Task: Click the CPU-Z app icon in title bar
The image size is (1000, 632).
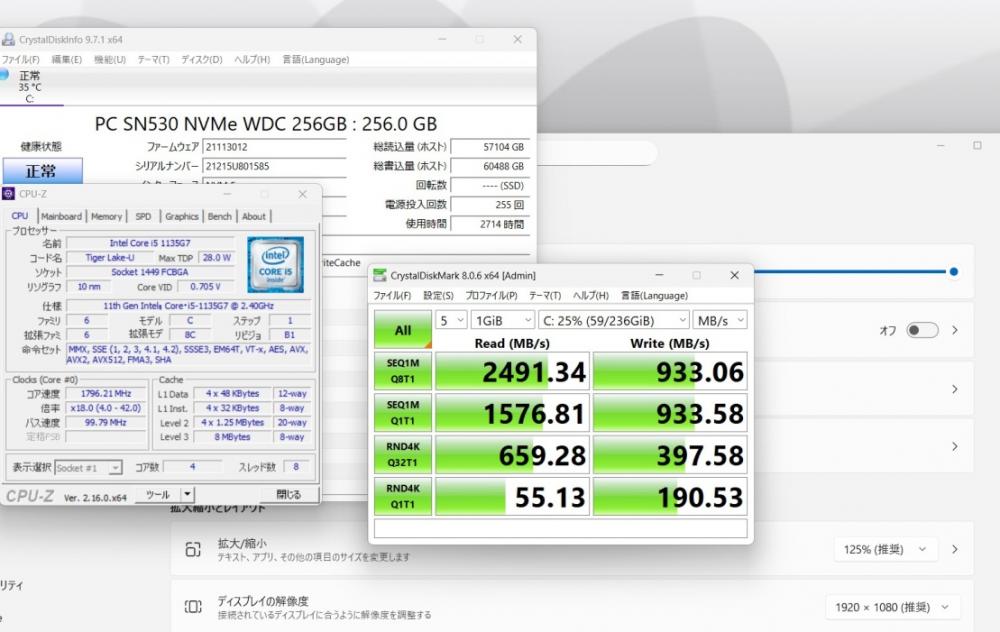Action: pyautogui.click(x=8, y=193)
